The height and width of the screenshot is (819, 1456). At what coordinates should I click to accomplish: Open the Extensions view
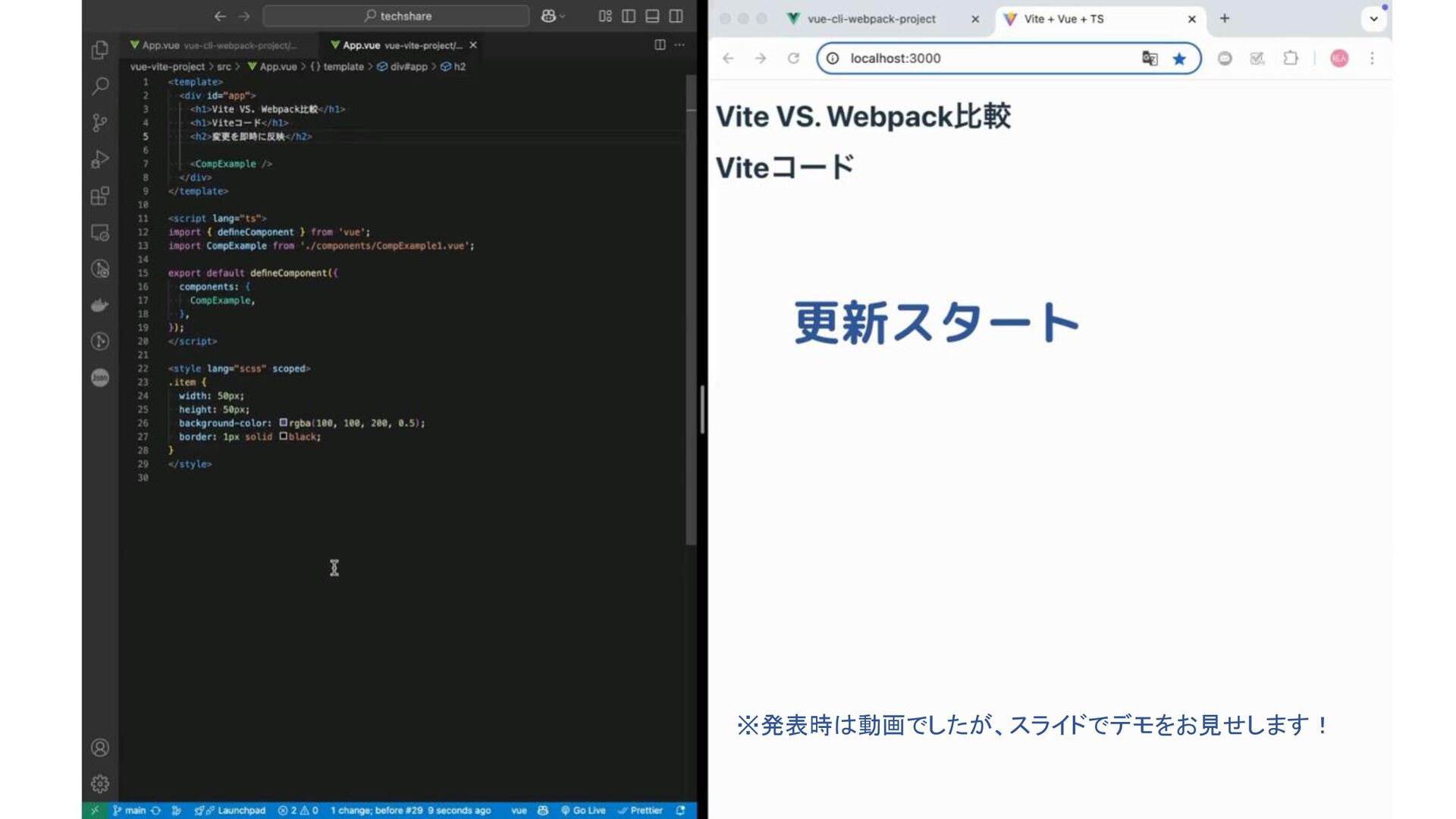[x=100, y=196]
